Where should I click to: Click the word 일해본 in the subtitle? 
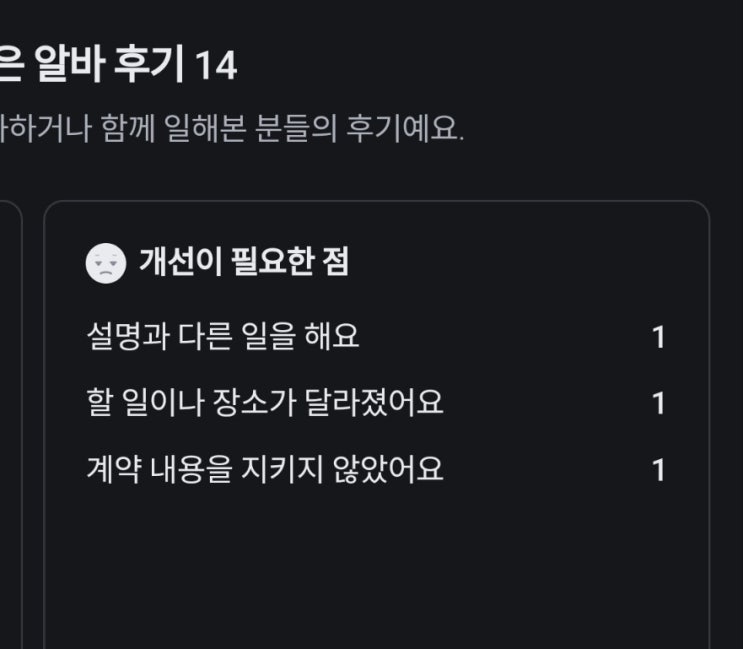(x=205, y=128)
